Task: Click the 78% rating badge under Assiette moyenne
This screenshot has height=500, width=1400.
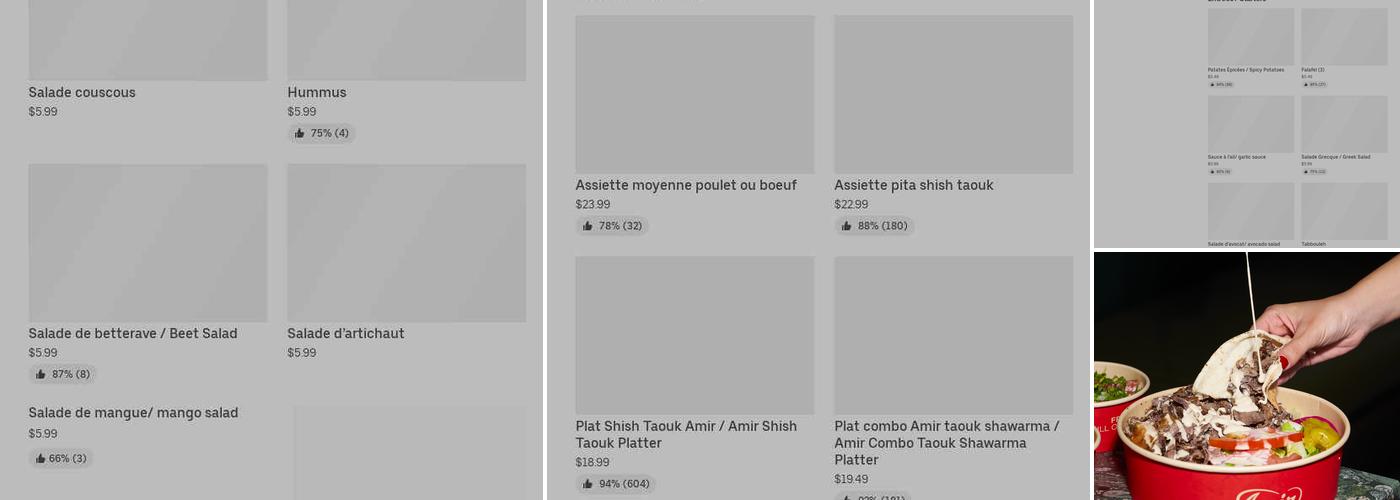Action: pos(612,226)
